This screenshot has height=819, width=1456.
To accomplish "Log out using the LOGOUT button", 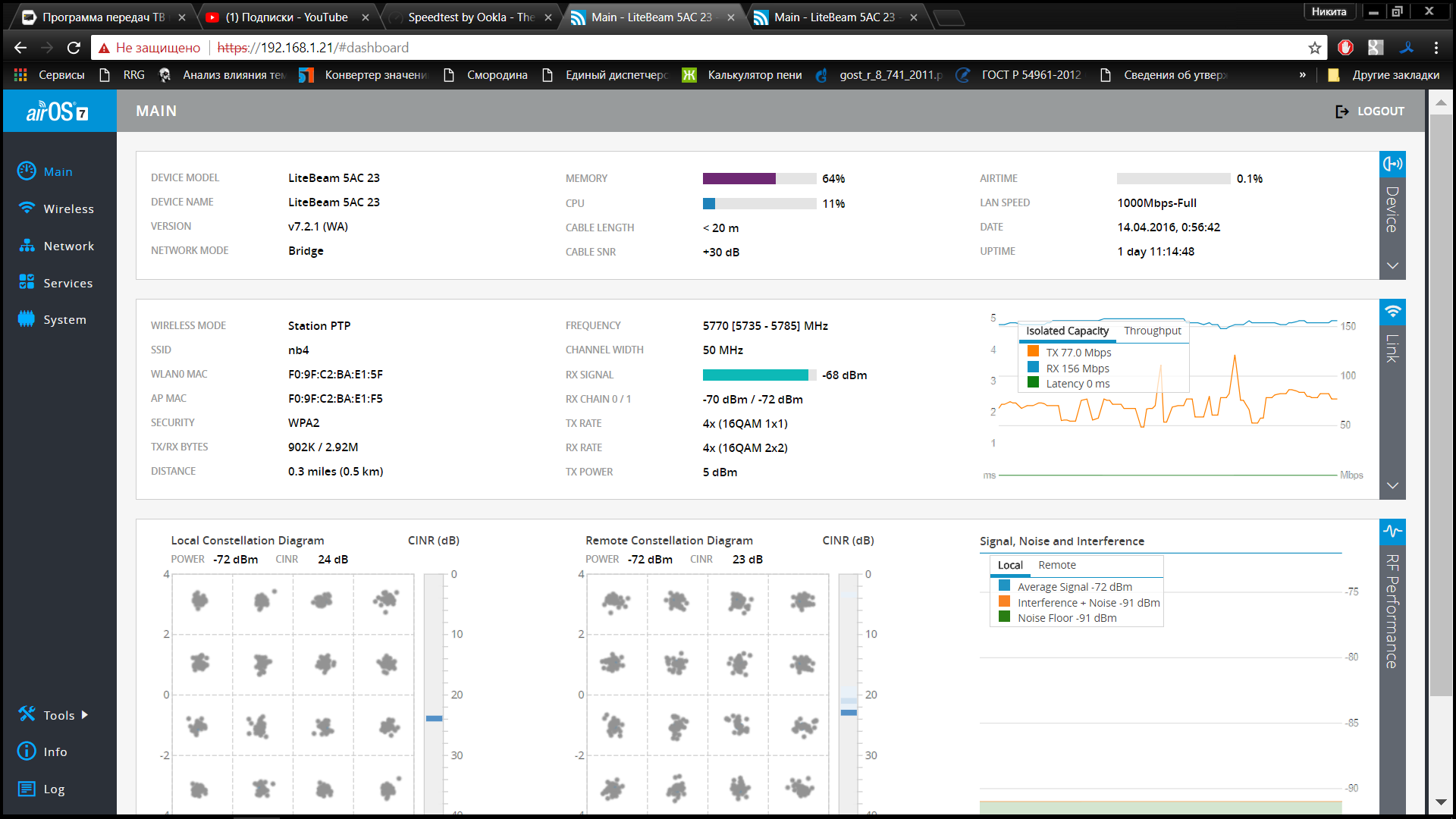I will pyautogui.click(x=1370, y=111).
